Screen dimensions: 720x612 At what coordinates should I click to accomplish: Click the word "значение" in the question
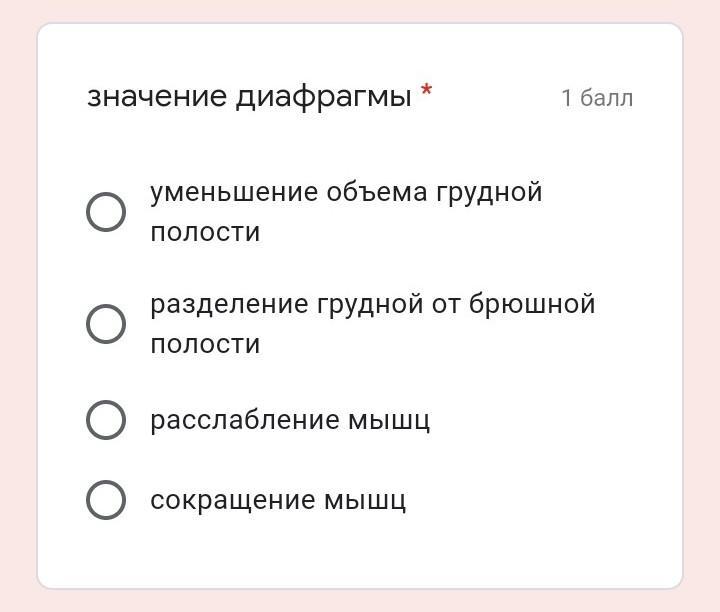[157, 97]
